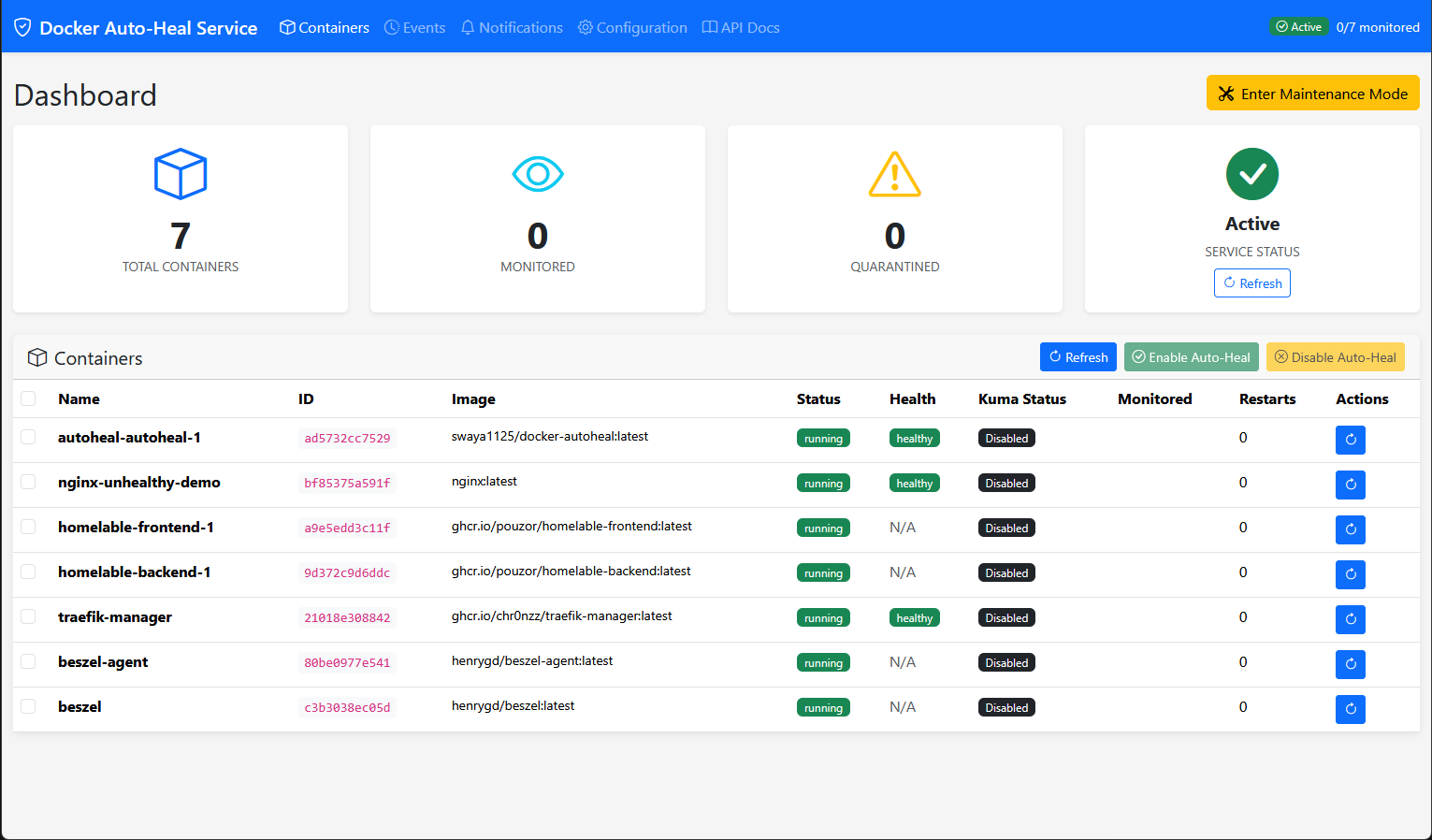
Task: Restart the beszel-agent container
Action: click(x=1350, y=664)
